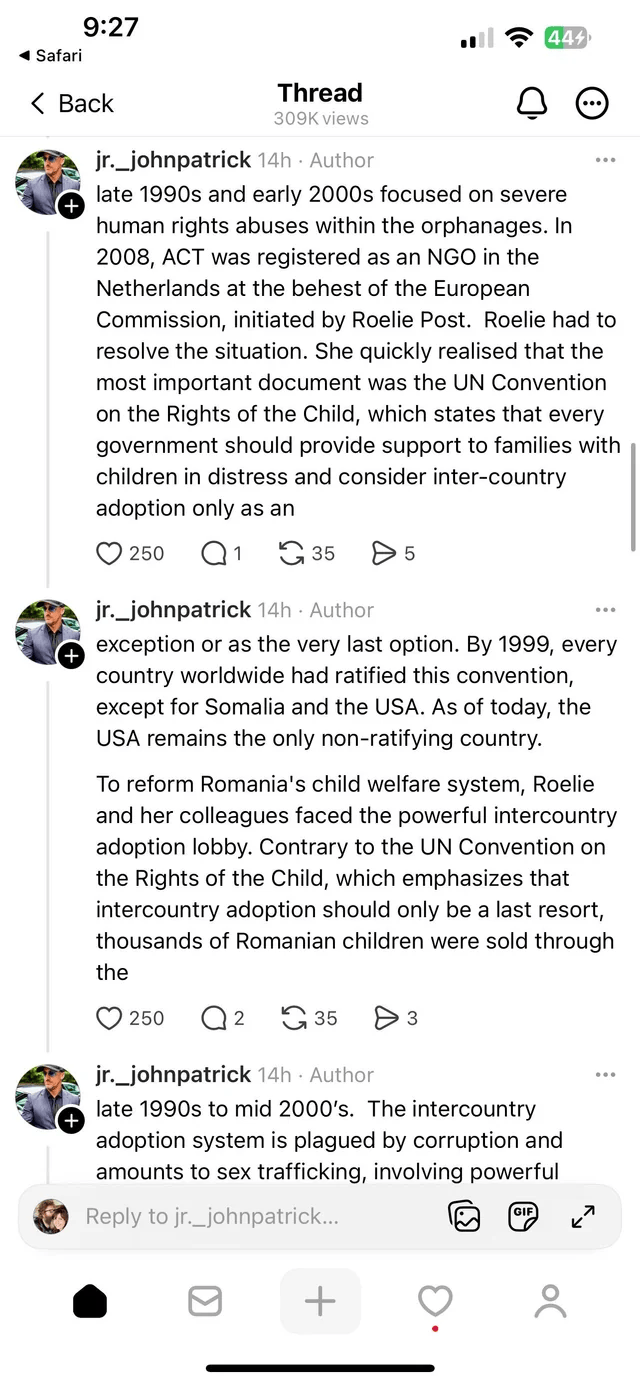Open the Messages inbox tab
The image size is (640, 1384).
(x=205, y=1301)
